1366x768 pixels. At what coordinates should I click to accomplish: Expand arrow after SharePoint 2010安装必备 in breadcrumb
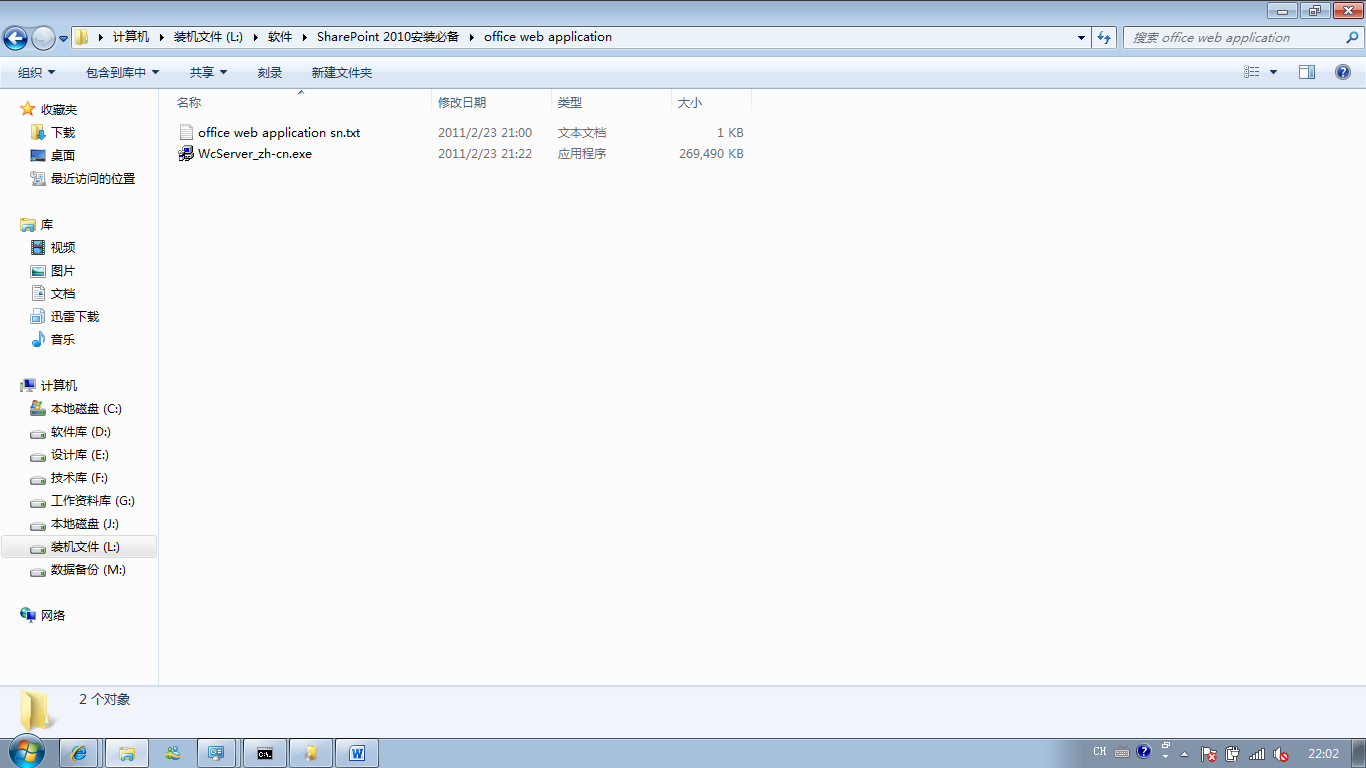[472, 37]
